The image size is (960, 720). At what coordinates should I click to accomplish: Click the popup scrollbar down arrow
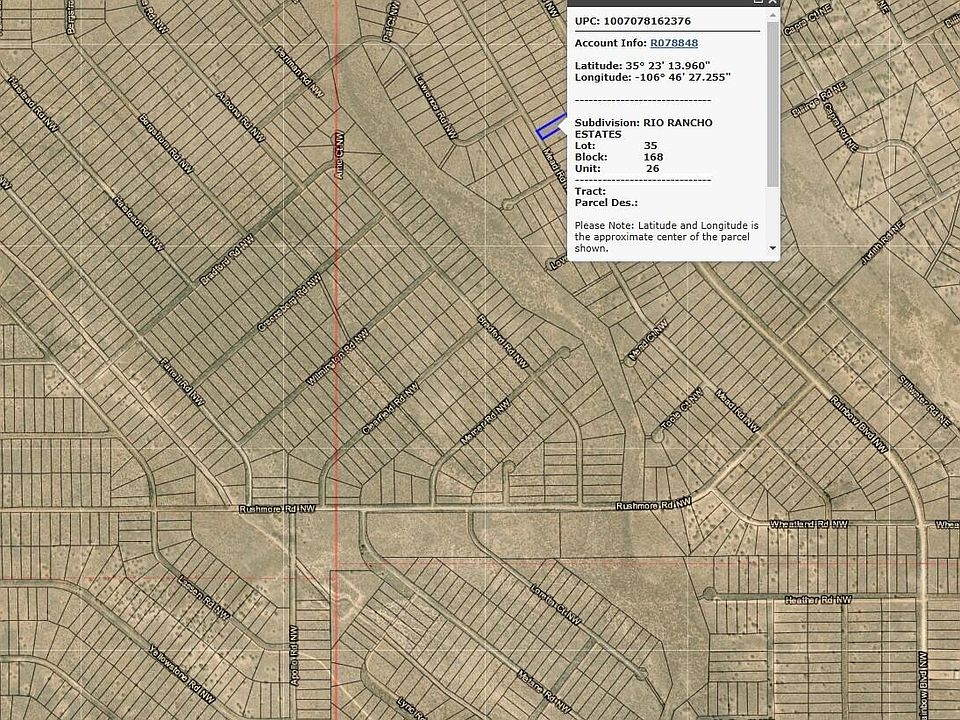772,247
